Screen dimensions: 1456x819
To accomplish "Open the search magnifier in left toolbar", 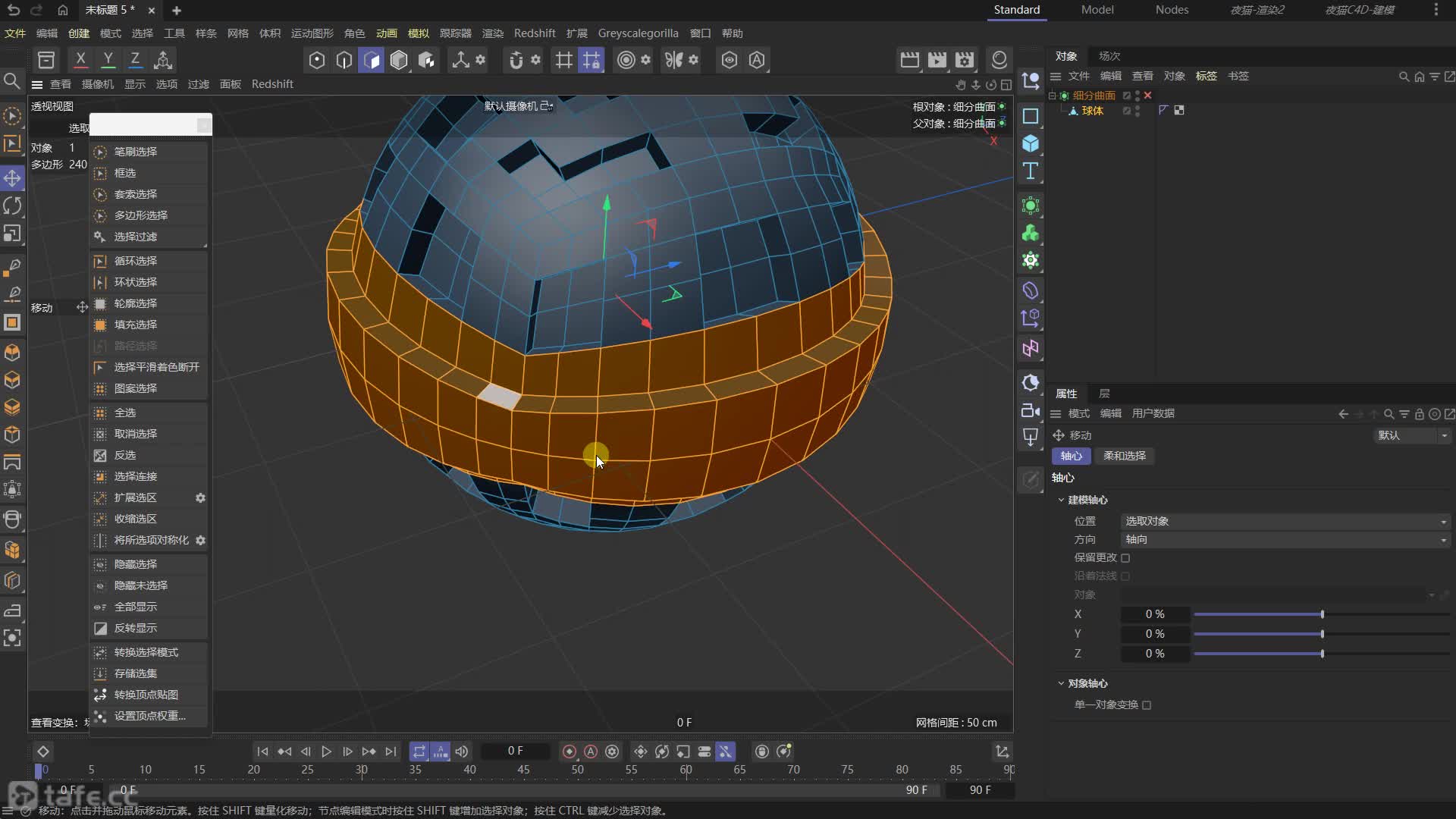I will [x=12, y=81].
